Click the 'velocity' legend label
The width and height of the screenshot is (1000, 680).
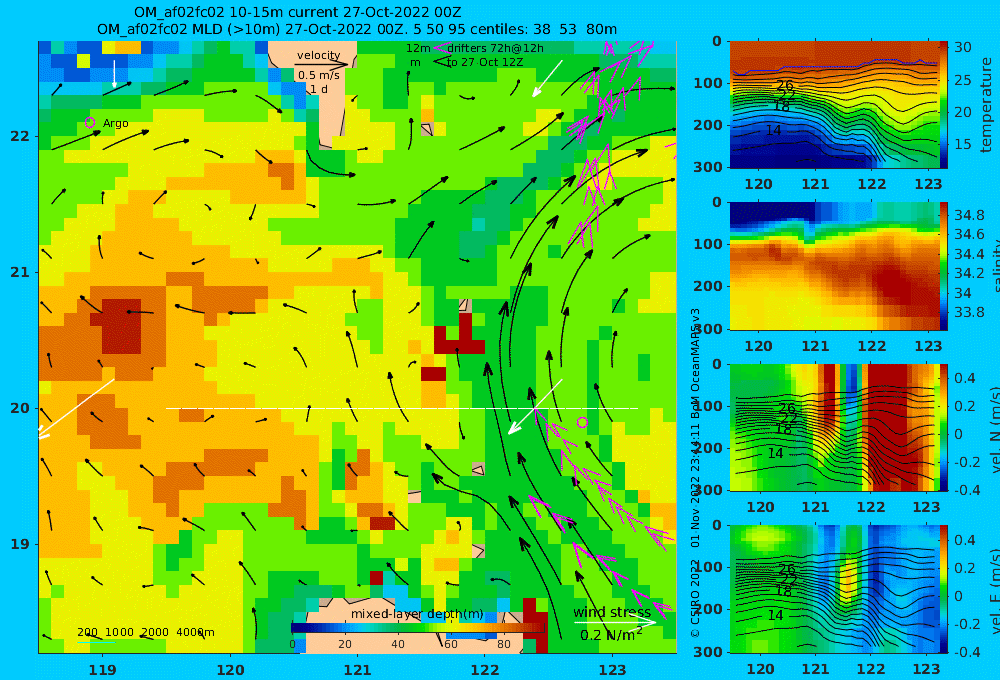(318, 55)
